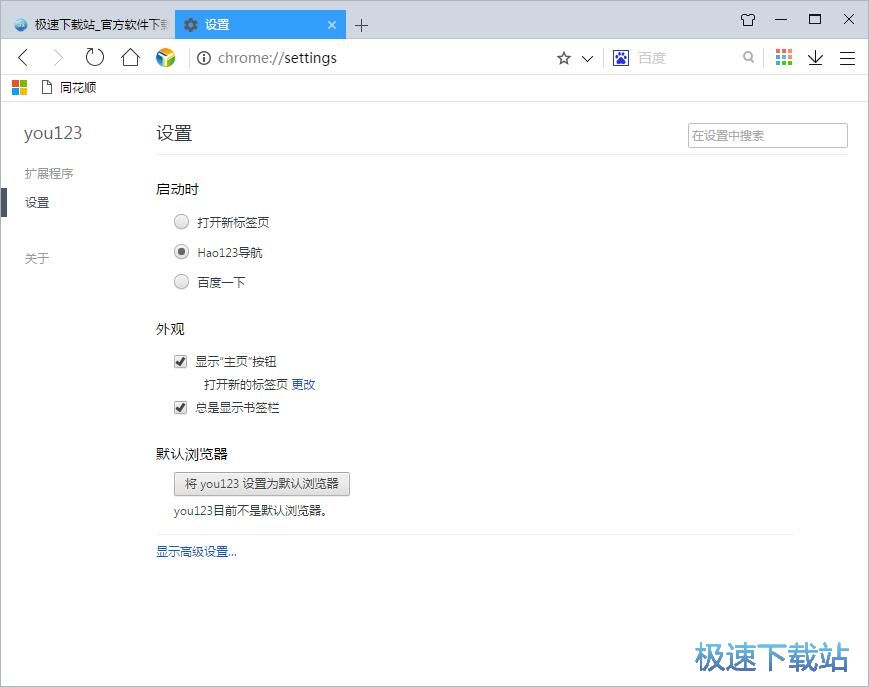Viewport: 869px width, 687px height.
Task: Click the Baidu paw search engine icon
Action: click(621, 58)
